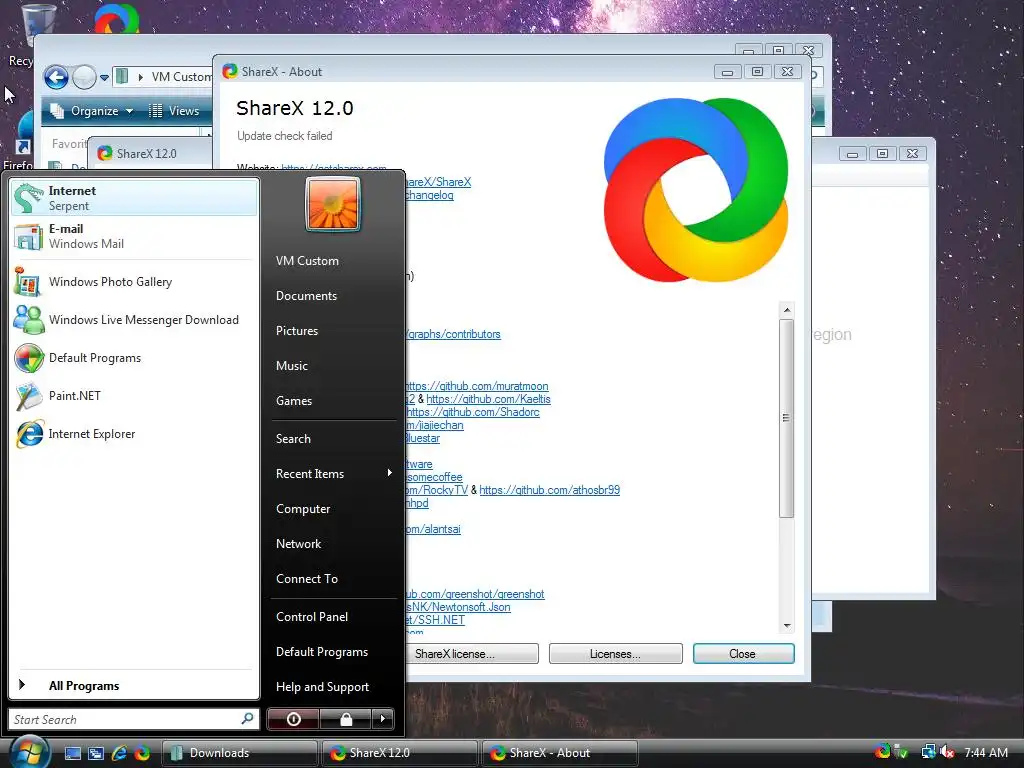Viewport: 1024px width, 768px height.
Task: Click Recycle Bin on desktop
Action: [37, 26]
